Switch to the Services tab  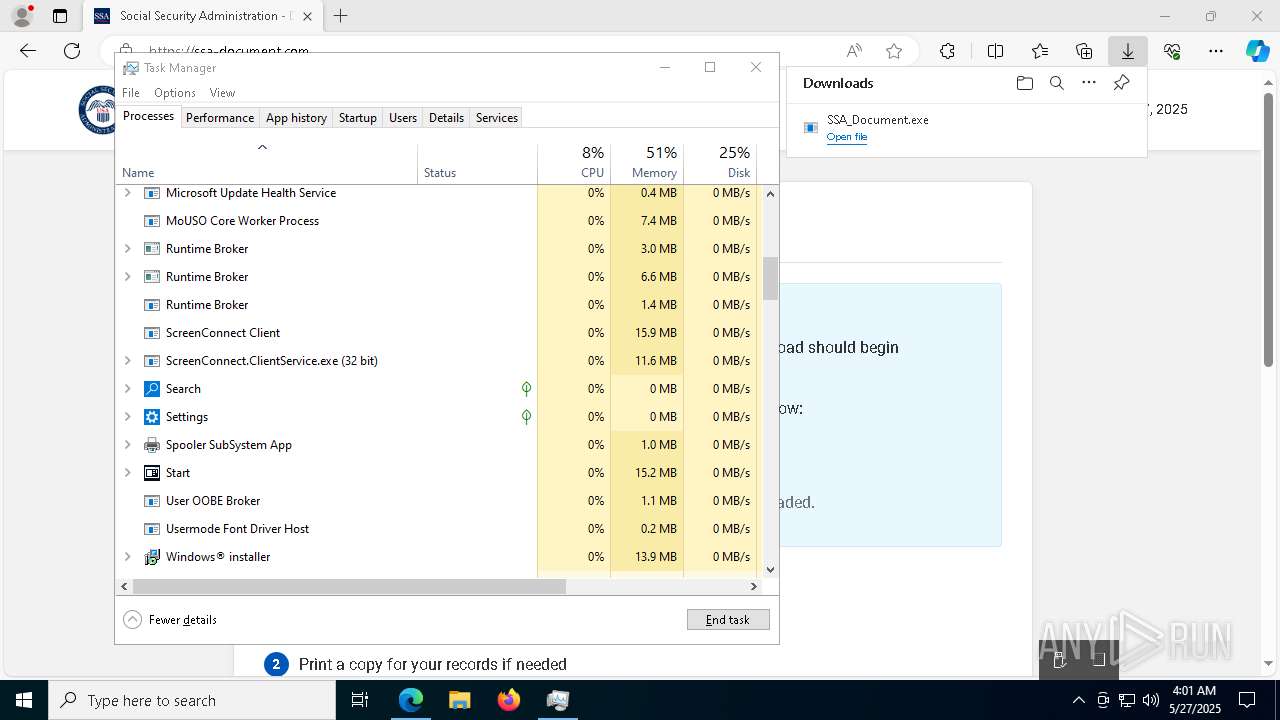497,118
